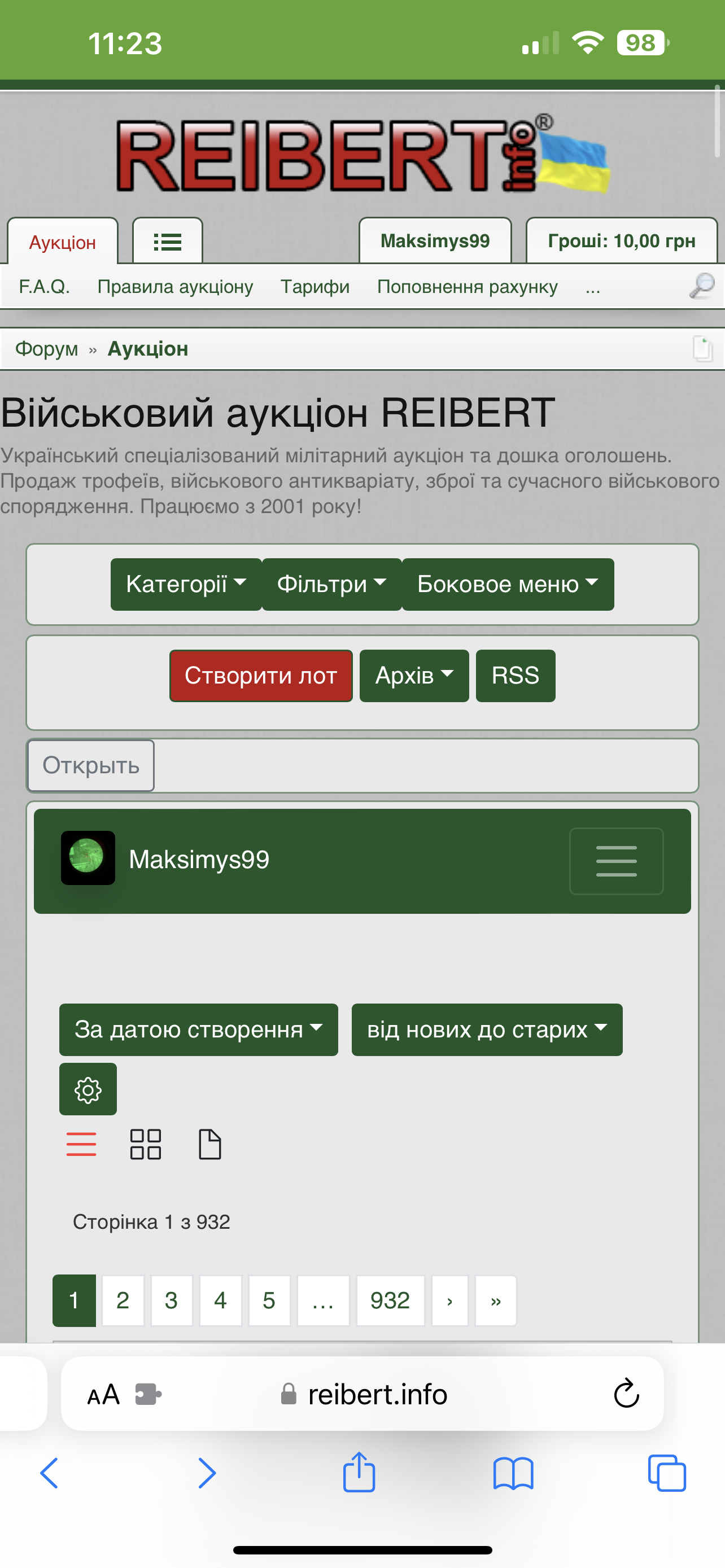Reload the reibert.info page

(626, 1393)
